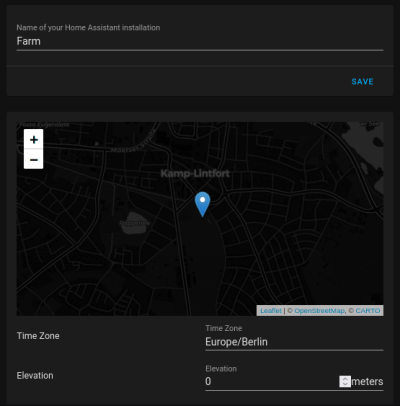
Task: Open the CARTO attribution link
Action: tap(368, 311)
